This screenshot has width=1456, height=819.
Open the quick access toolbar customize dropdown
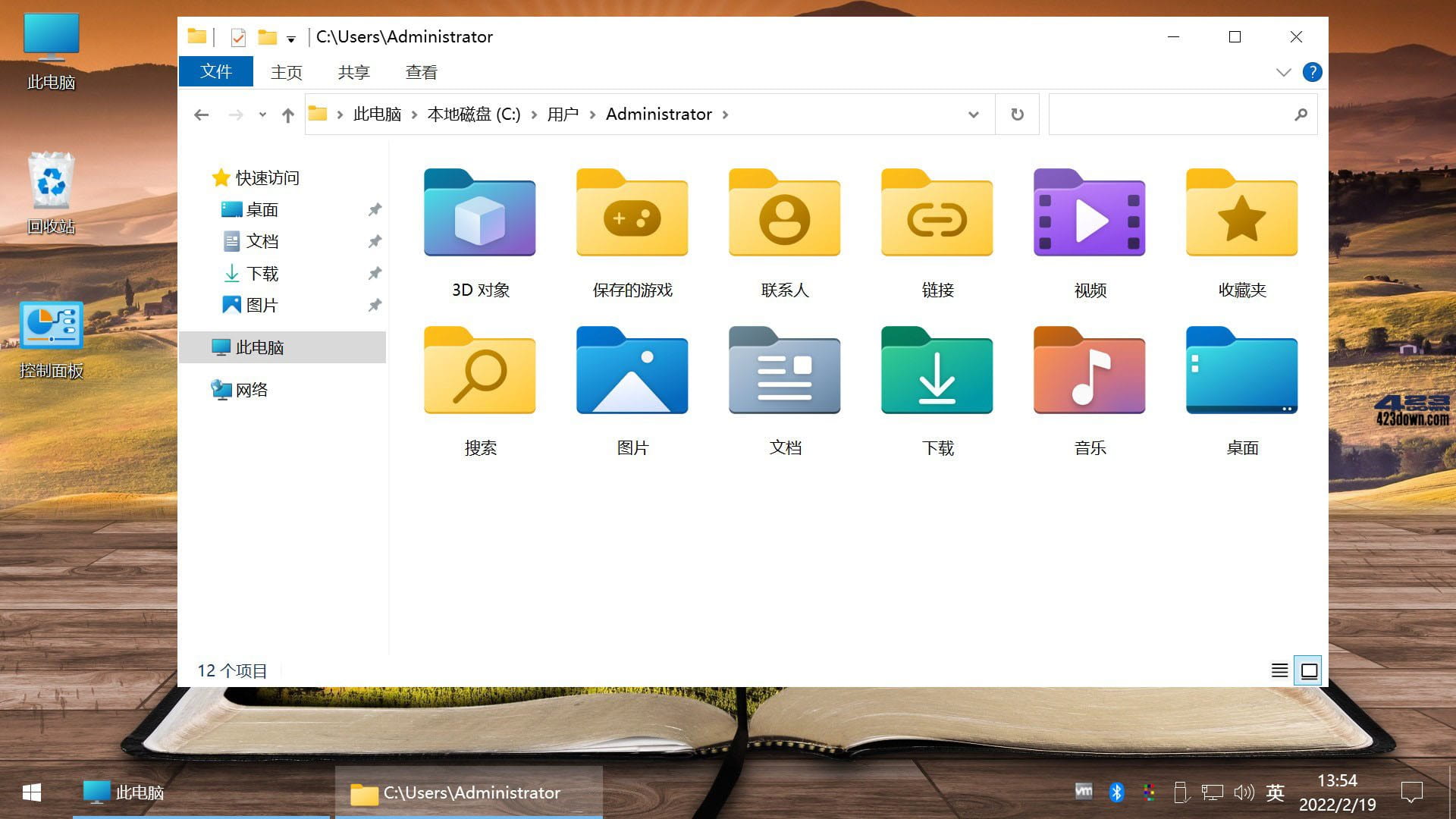tap(290, 37)
